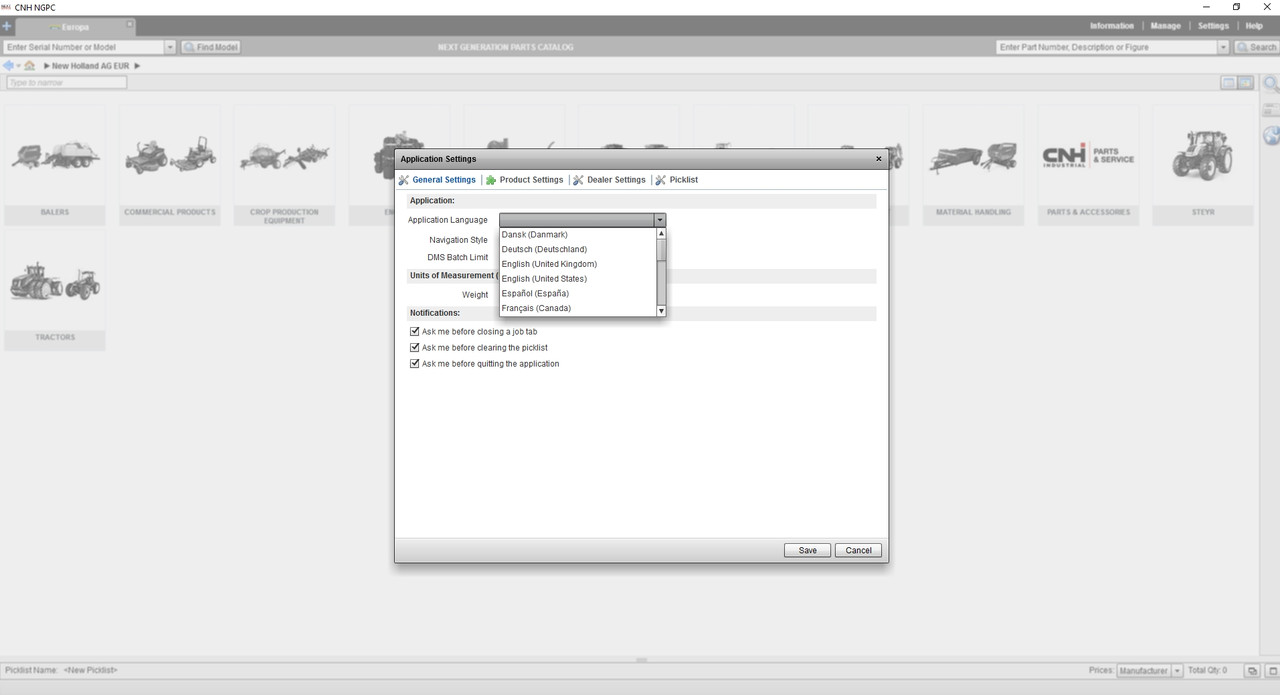1280x695 pixels.
Task: Click the Enter Serial Number or Model field
Action: [x=83, y=47]
